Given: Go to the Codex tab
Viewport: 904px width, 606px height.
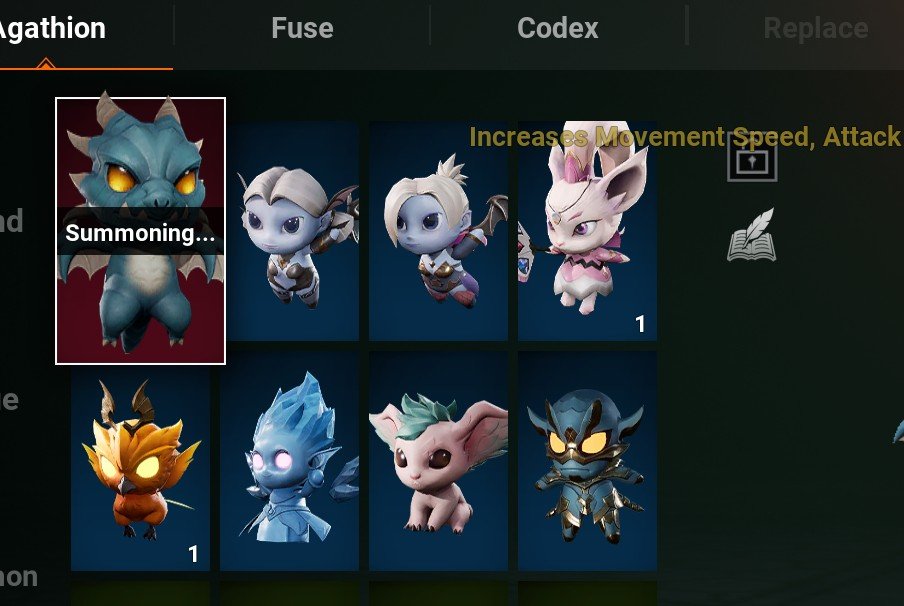Looking at the screenshot, I should coord(558,28).
